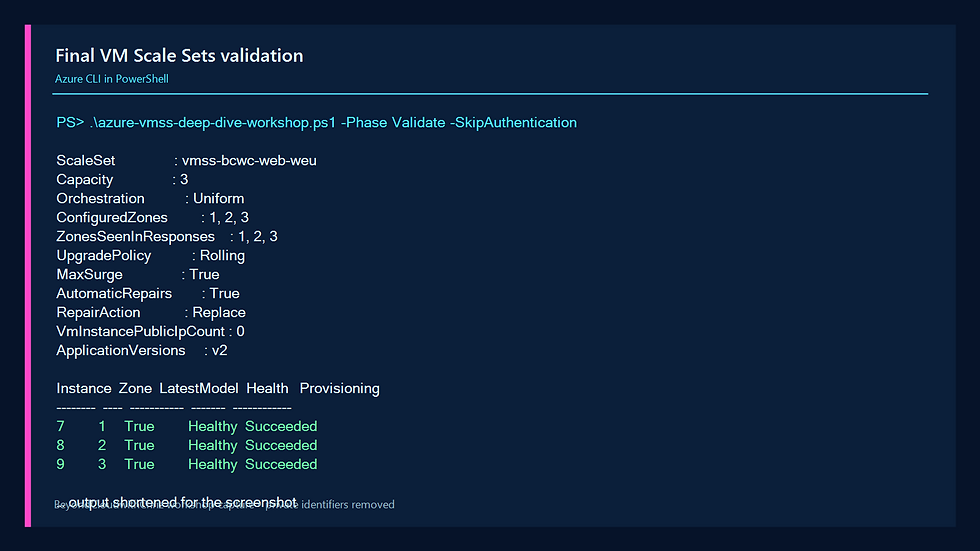Click the "LatestModel" column header
This screenshot has height=551, width=980.
pyautogui.click(x=199, y=389)
